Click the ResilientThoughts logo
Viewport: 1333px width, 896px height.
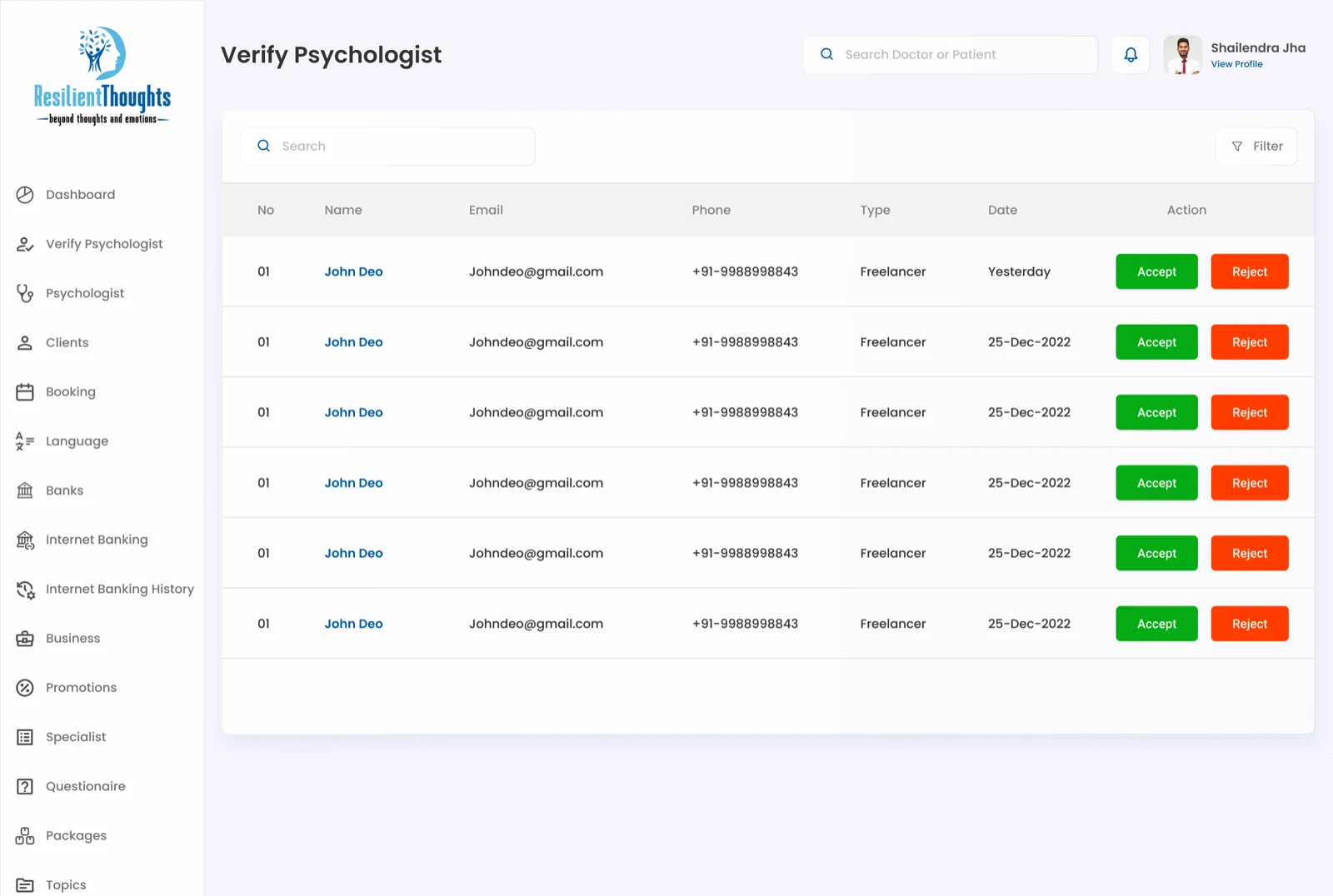coord(102,76)
